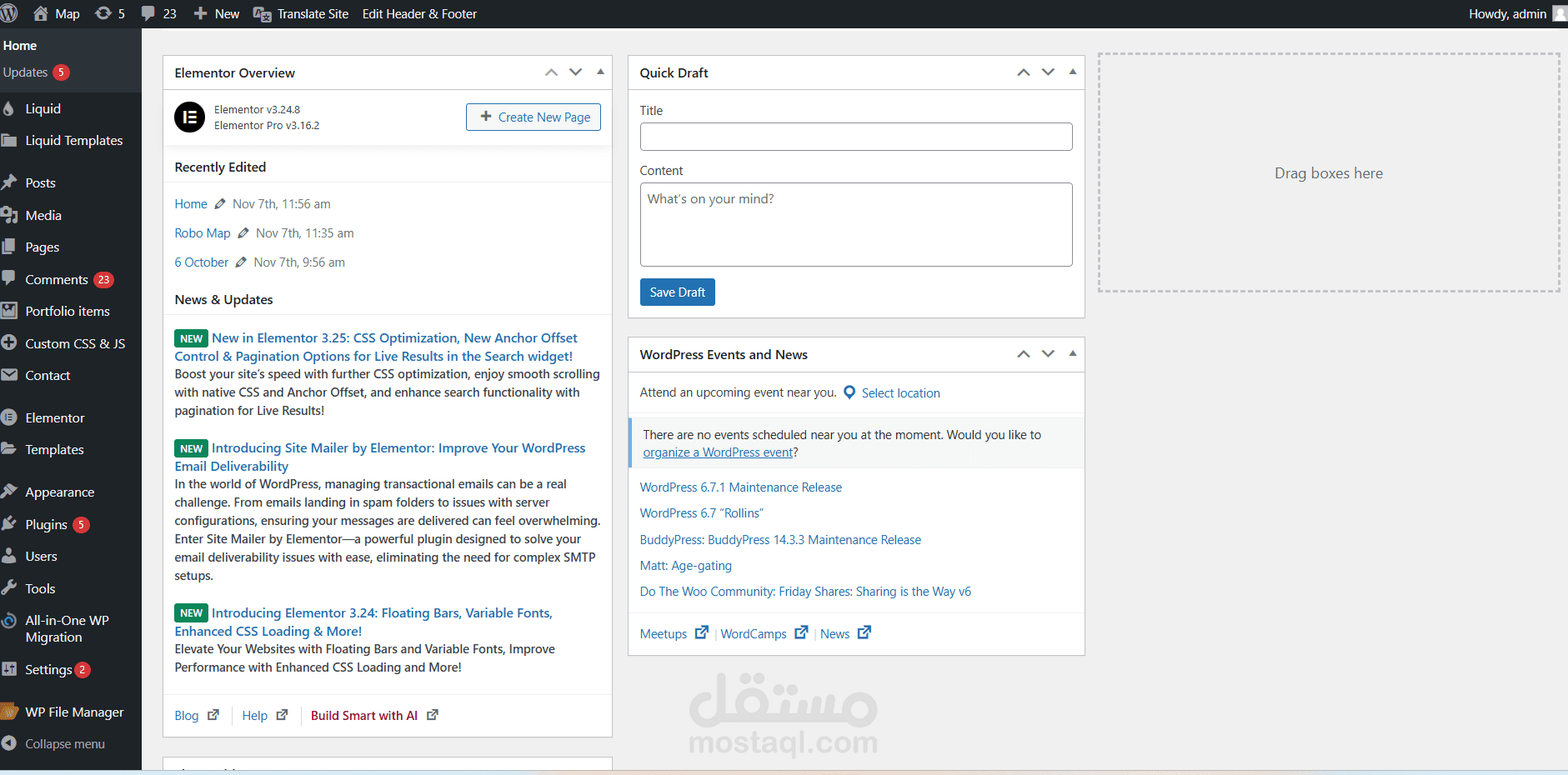This screenshot has width=1568, height=775.
Task: Open the 23 comments bubble in admin bar
Action: [x=158, y=13]
